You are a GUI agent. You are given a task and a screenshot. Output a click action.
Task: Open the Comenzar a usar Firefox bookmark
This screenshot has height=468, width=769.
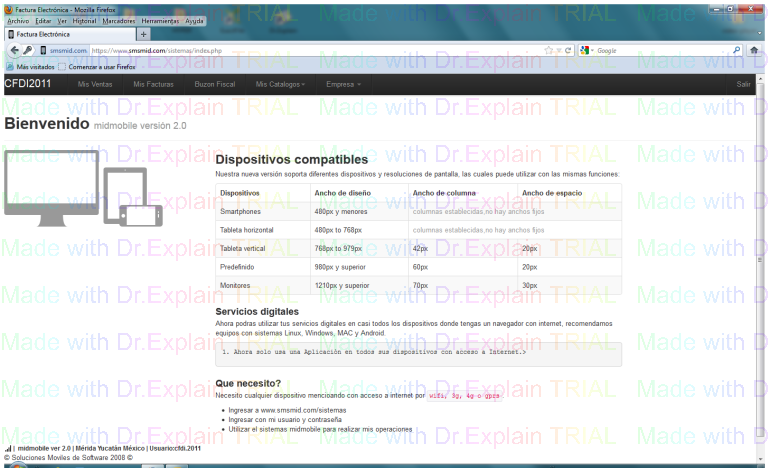(97, 67)
